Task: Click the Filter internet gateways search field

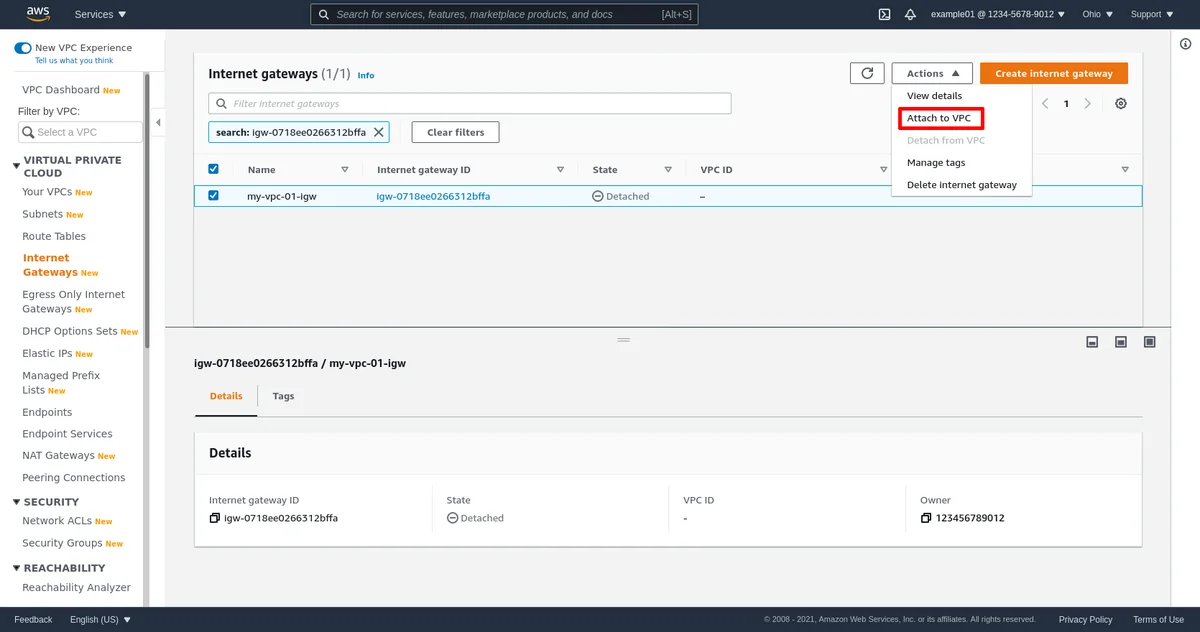Action: click(x=470, y=103)
